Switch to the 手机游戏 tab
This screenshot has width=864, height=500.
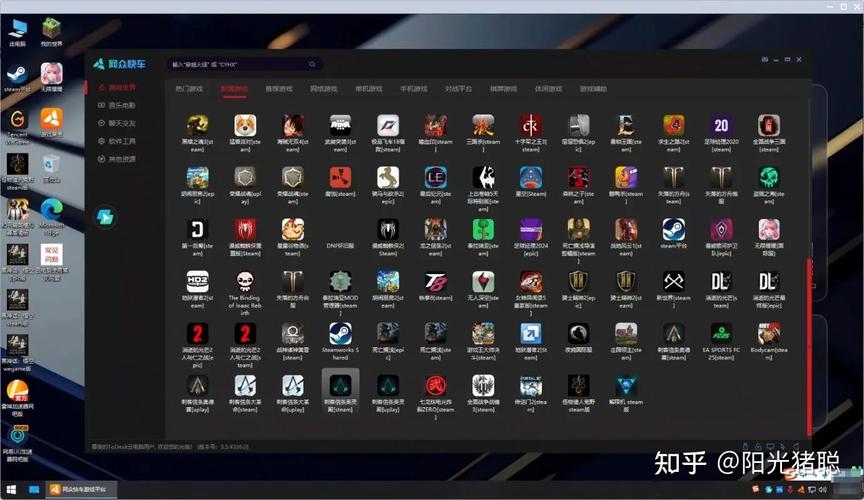pos(414,88)
